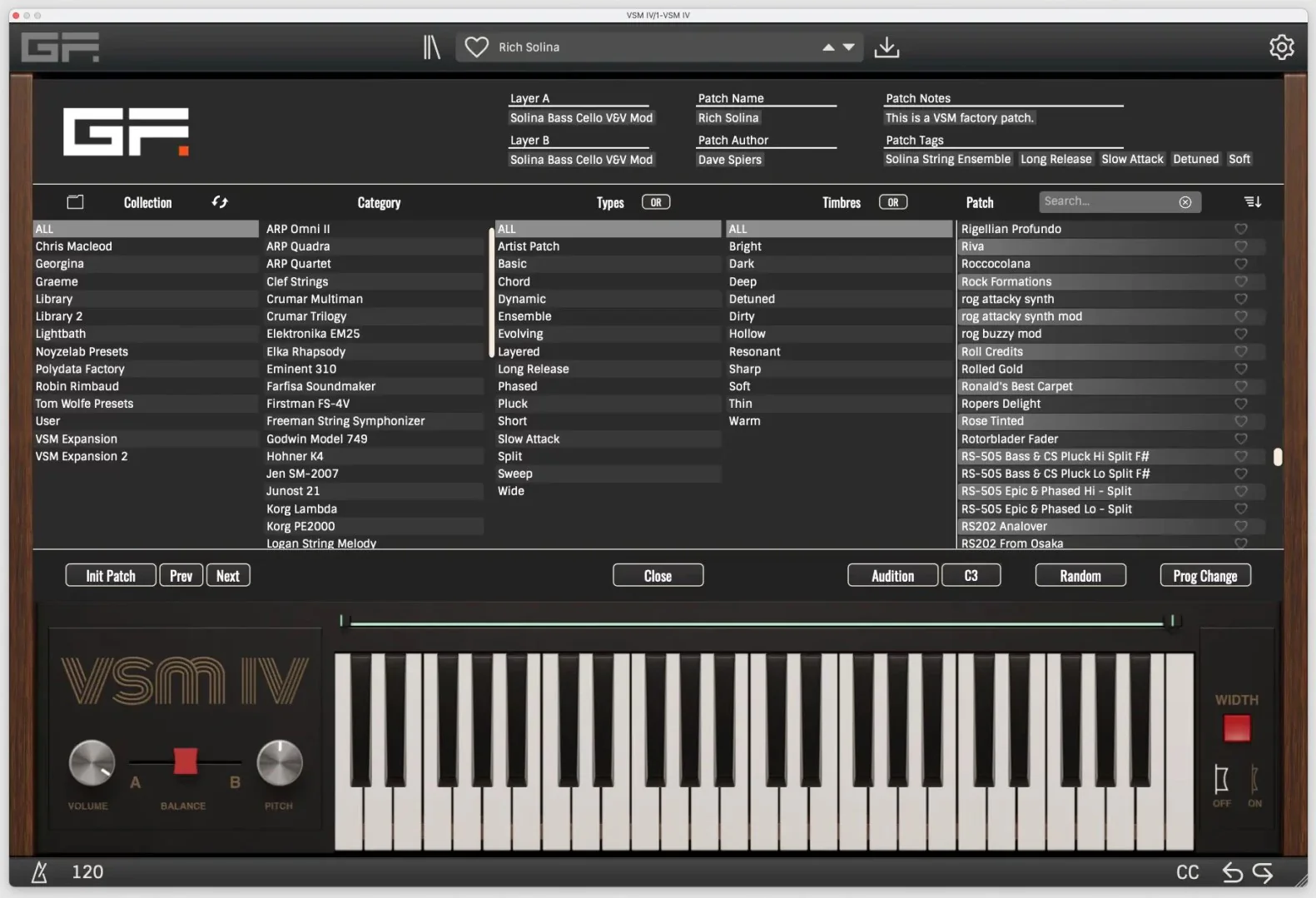Click the Layer A patch field
The width and height of the screenshot is (1316, 898).
click(x=582, y=117)
